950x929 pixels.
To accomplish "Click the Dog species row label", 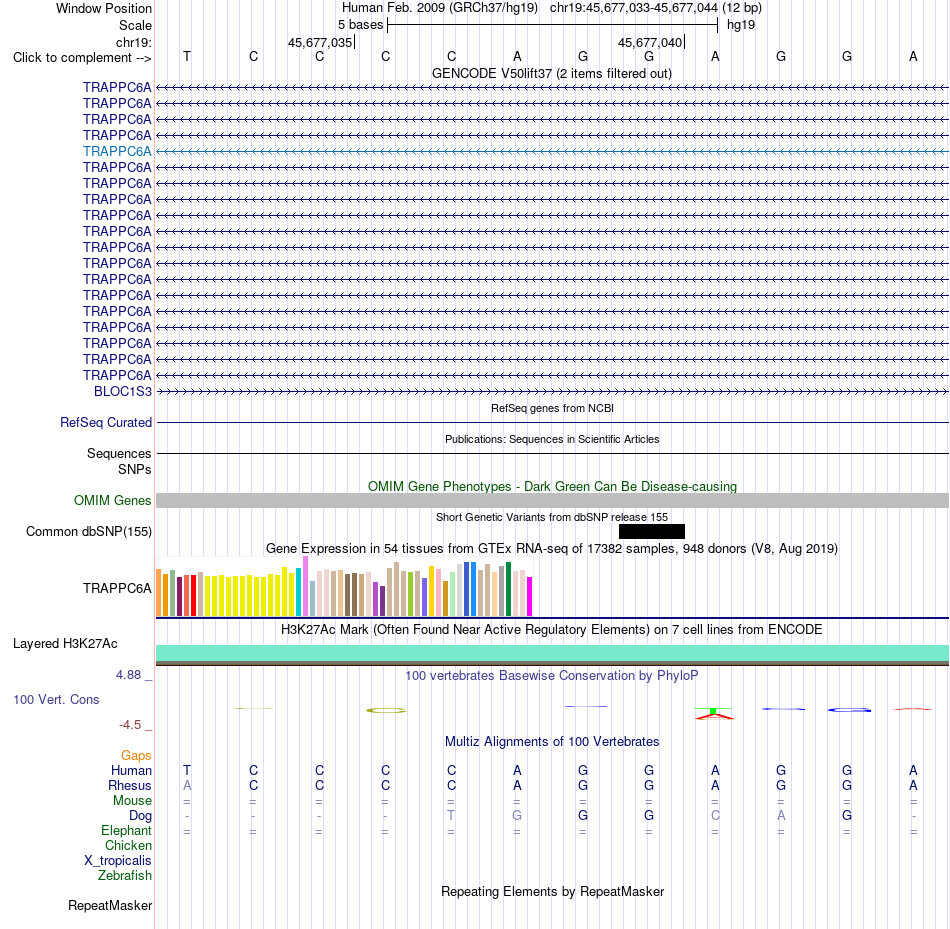I will click(140, 816).
